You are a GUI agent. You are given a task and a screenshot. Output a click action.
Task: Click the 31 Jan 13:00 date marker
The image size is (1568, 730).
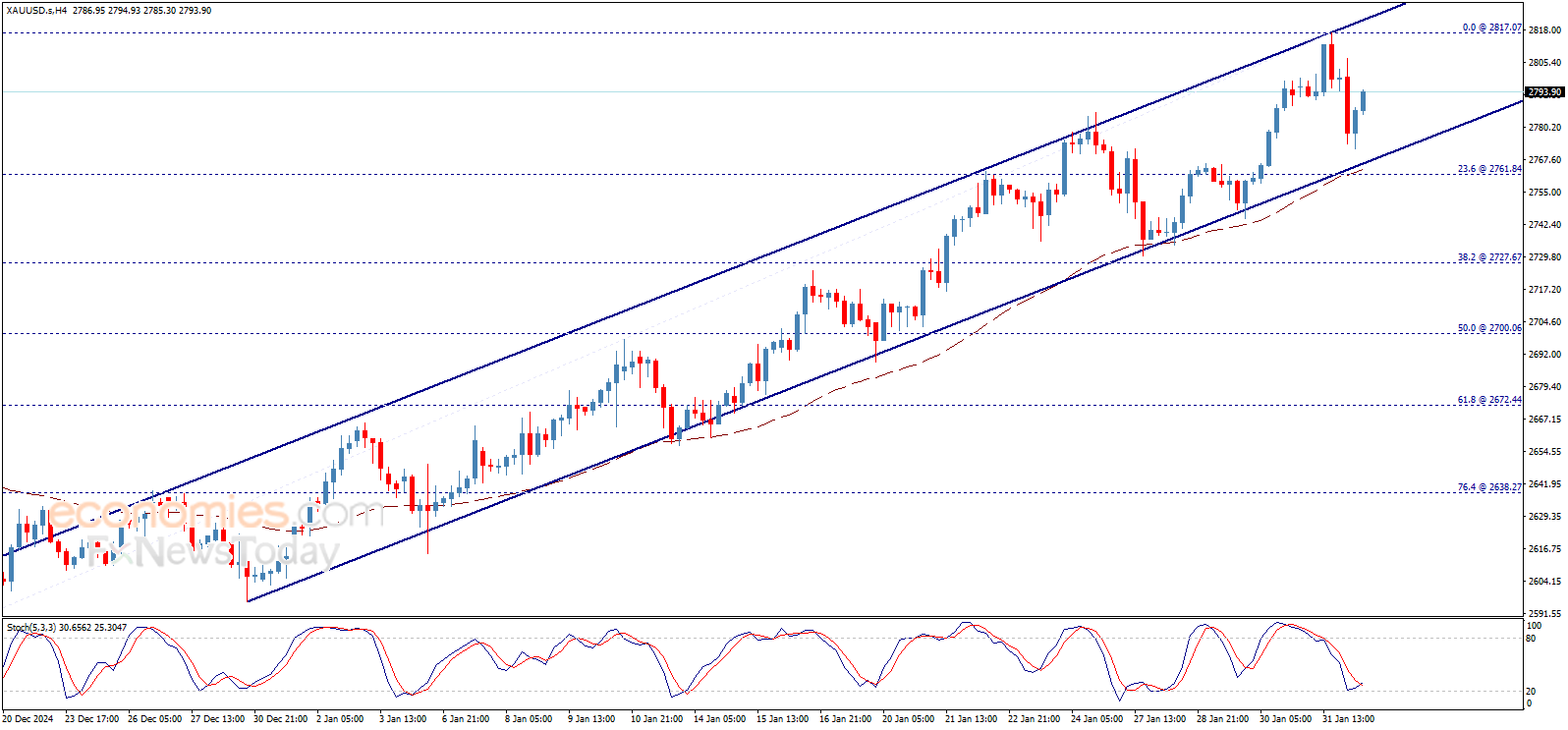click(x=1348, y=719)
